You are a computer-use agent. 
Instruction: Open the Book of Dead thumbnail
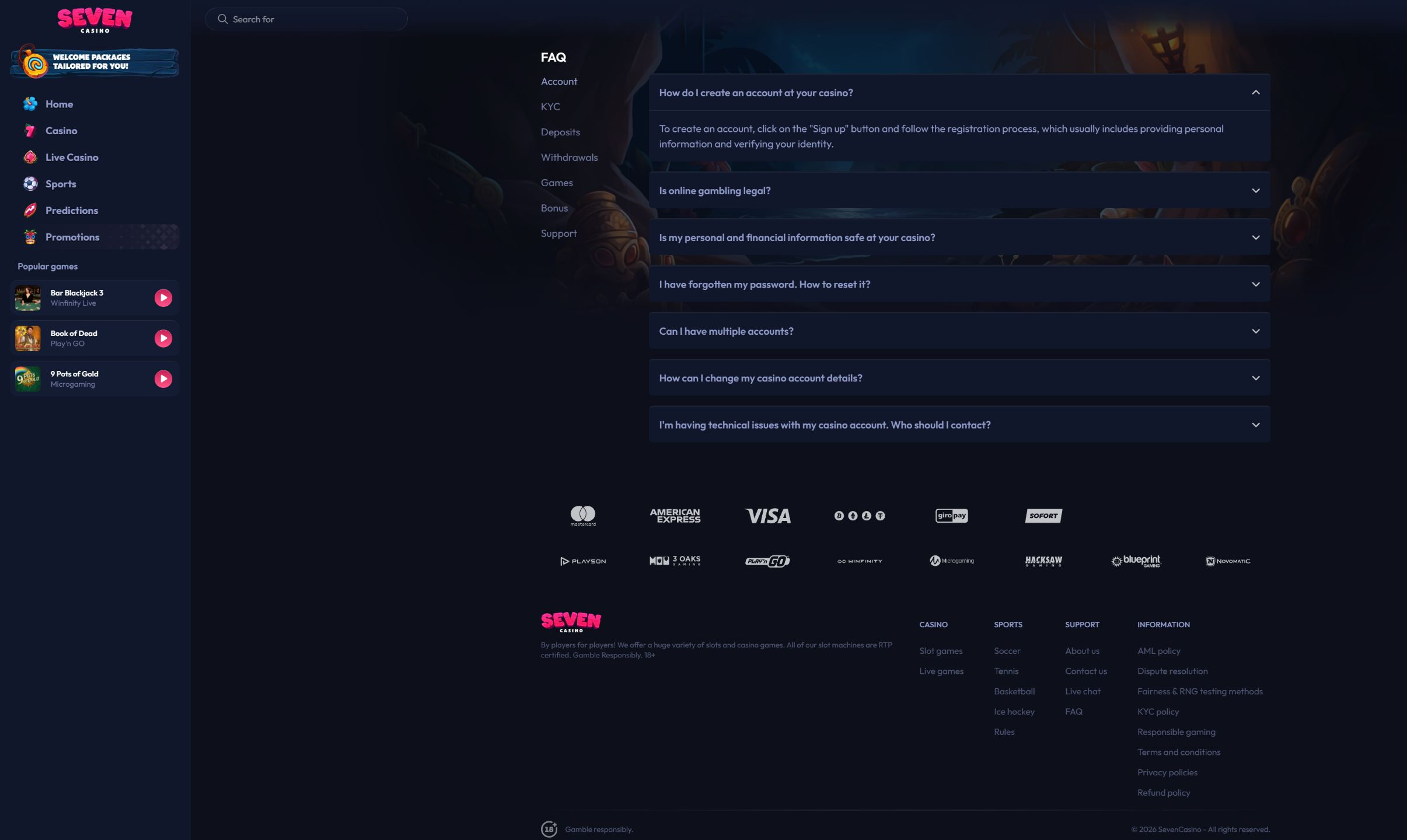28,338
